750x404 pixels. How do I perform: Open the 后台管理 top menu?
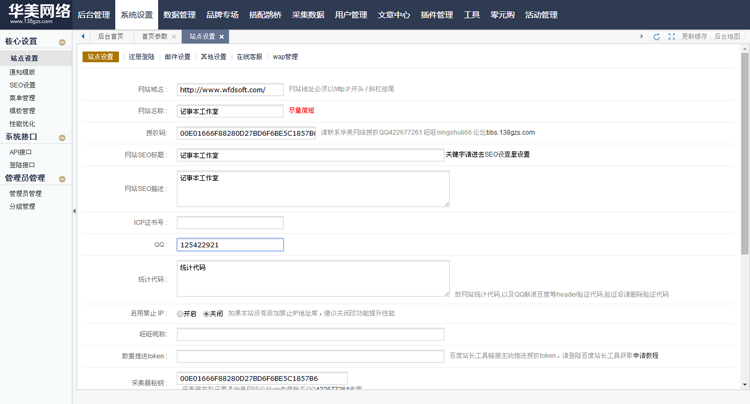tap(94, 15)
